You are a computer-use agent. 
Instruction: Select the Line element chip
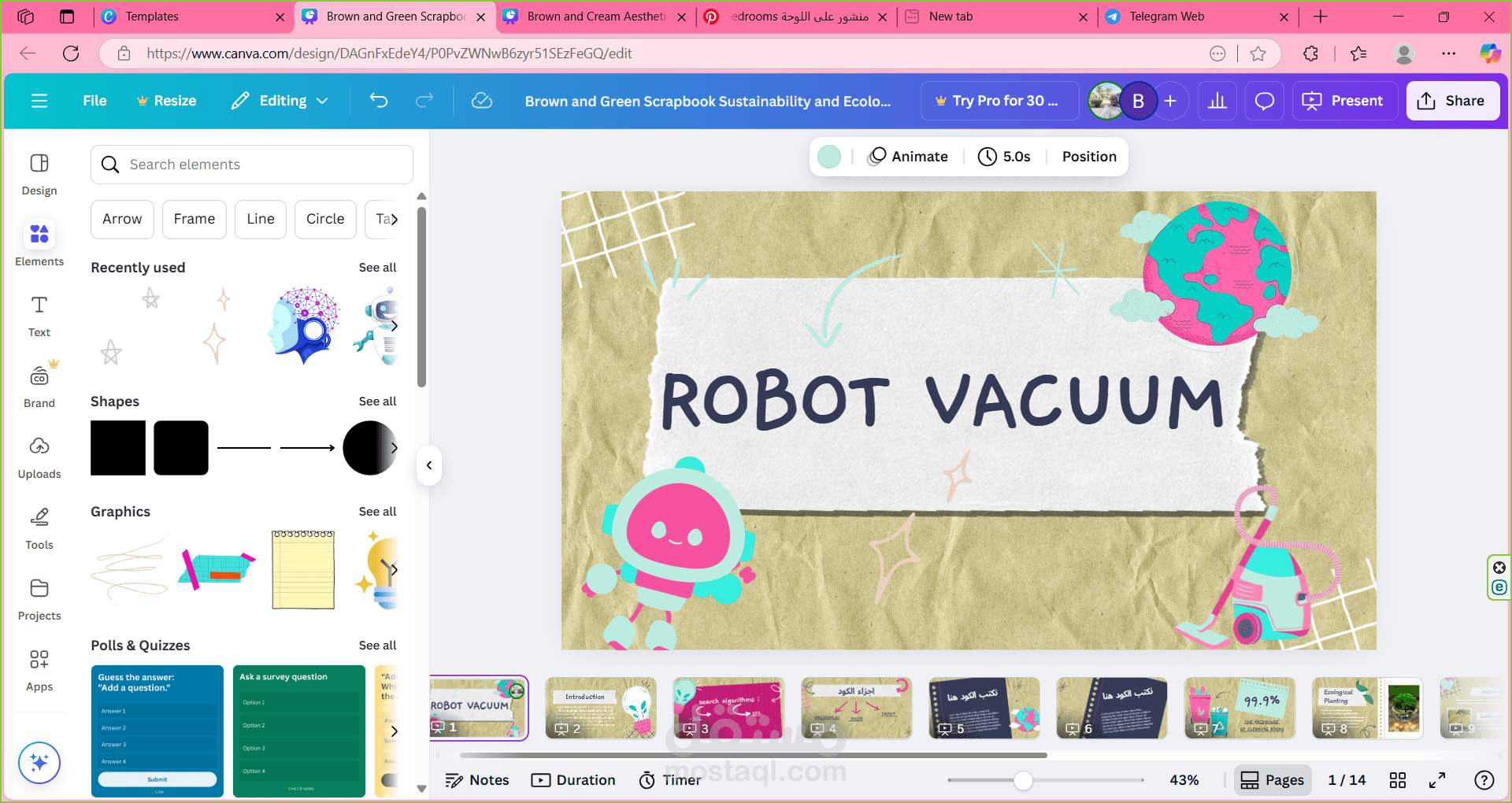tap(261, 219)
